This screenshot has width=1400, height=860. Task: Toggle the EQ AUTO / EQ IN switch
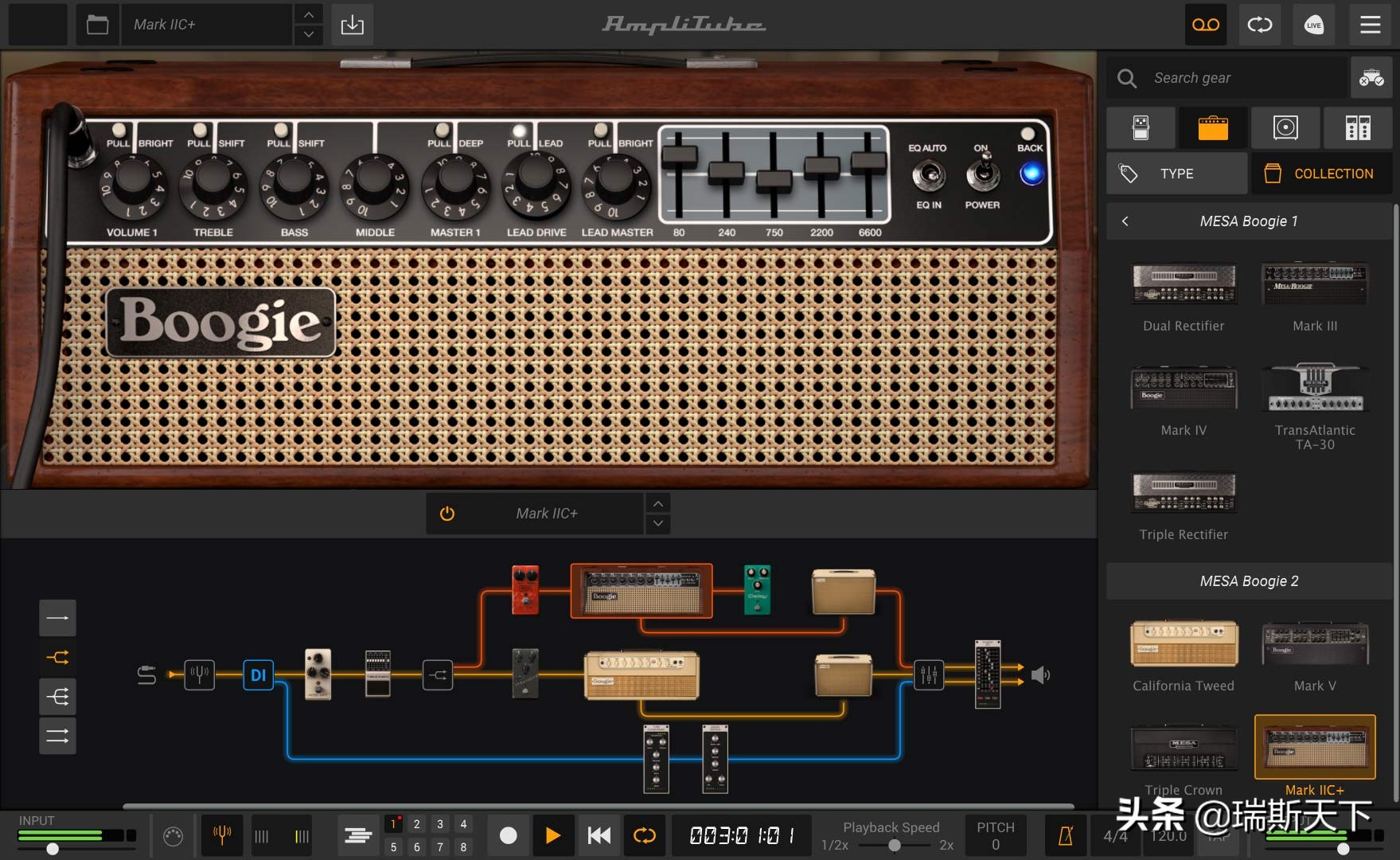point(928,175)
